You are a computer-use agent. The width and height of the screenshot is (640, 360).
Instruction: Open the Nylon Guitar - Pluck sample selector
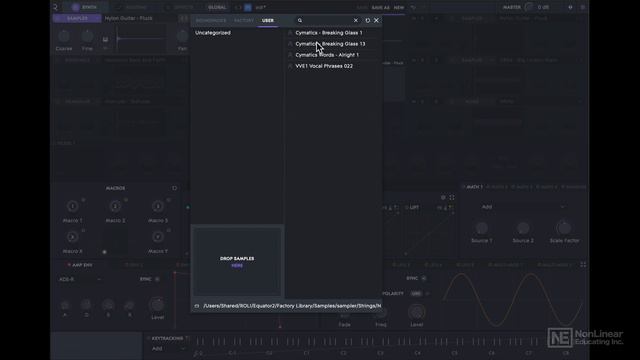pos(129,18)
